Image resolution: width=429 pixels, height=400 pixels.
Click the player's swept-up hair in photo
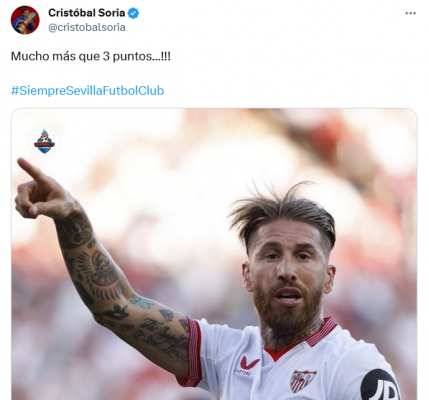point(282,212)
